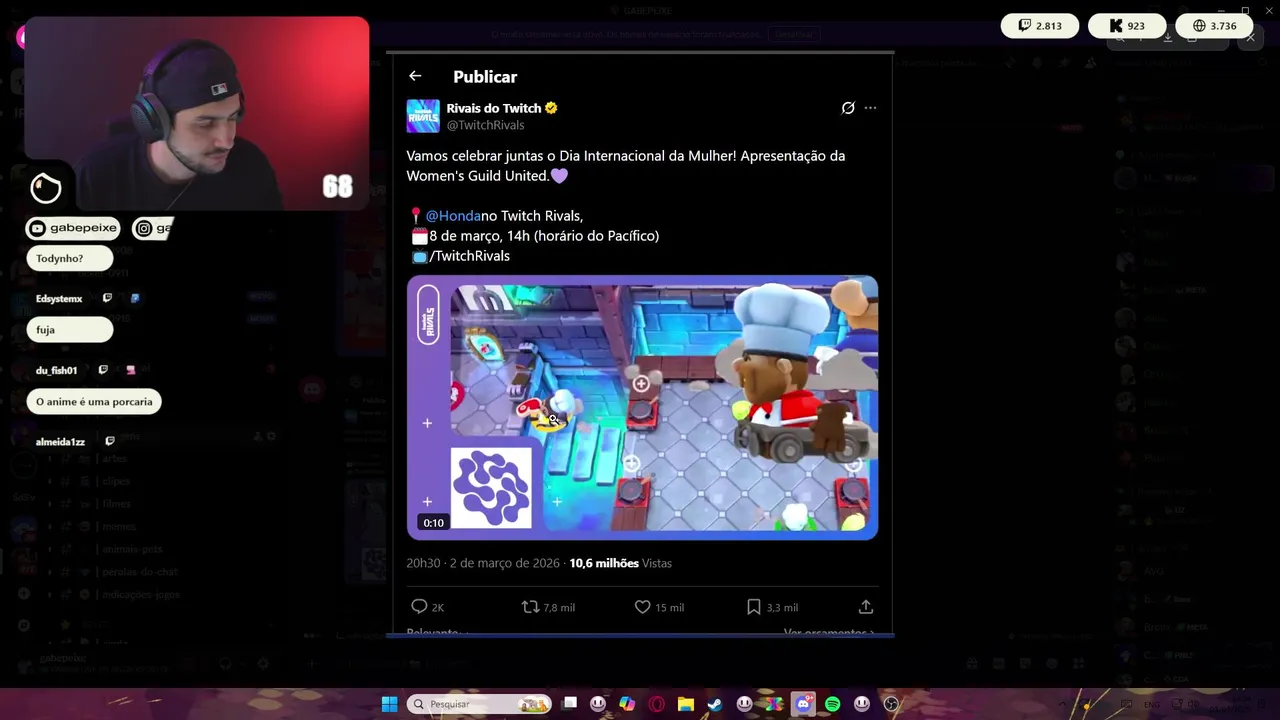Click the Rivais do Twitch display name
The width and height of the screenshot is (1280, 720).
pos(494,108)
